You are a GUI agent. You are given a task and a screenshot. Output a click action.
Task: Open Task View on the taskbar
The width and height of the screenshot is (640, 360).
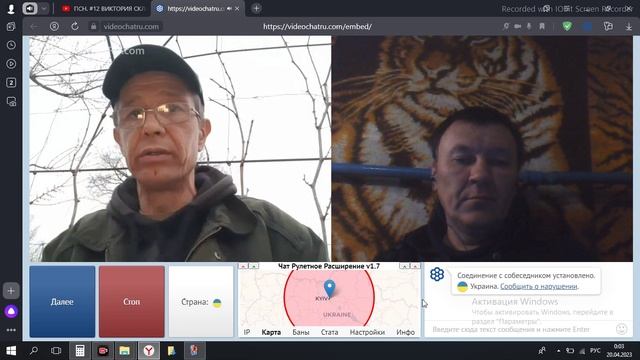(56, 351)
